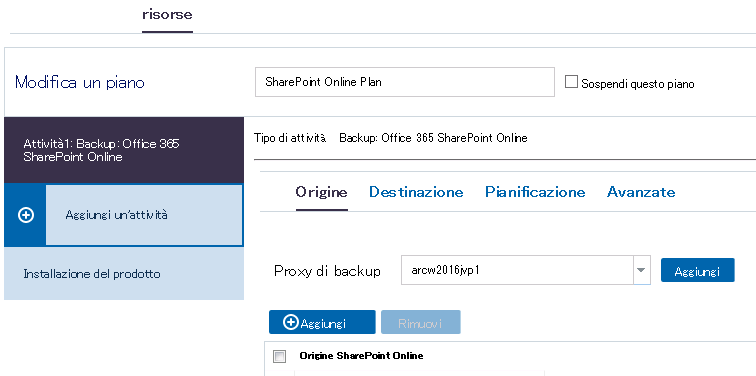The width and height of the screenshot is (756, 376).
Task: Click the Origine SharePoint Online column header
Action: (x=362, y=356)
